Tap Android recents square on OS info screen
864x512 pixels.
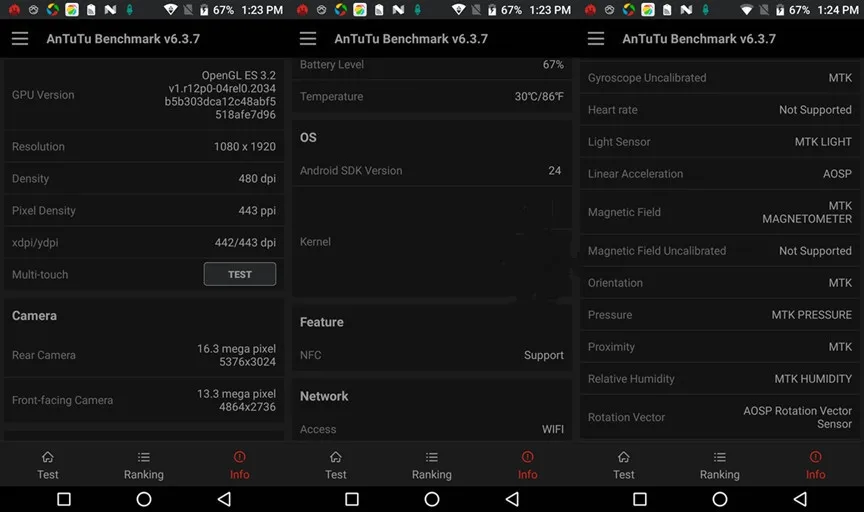point(352,499)
